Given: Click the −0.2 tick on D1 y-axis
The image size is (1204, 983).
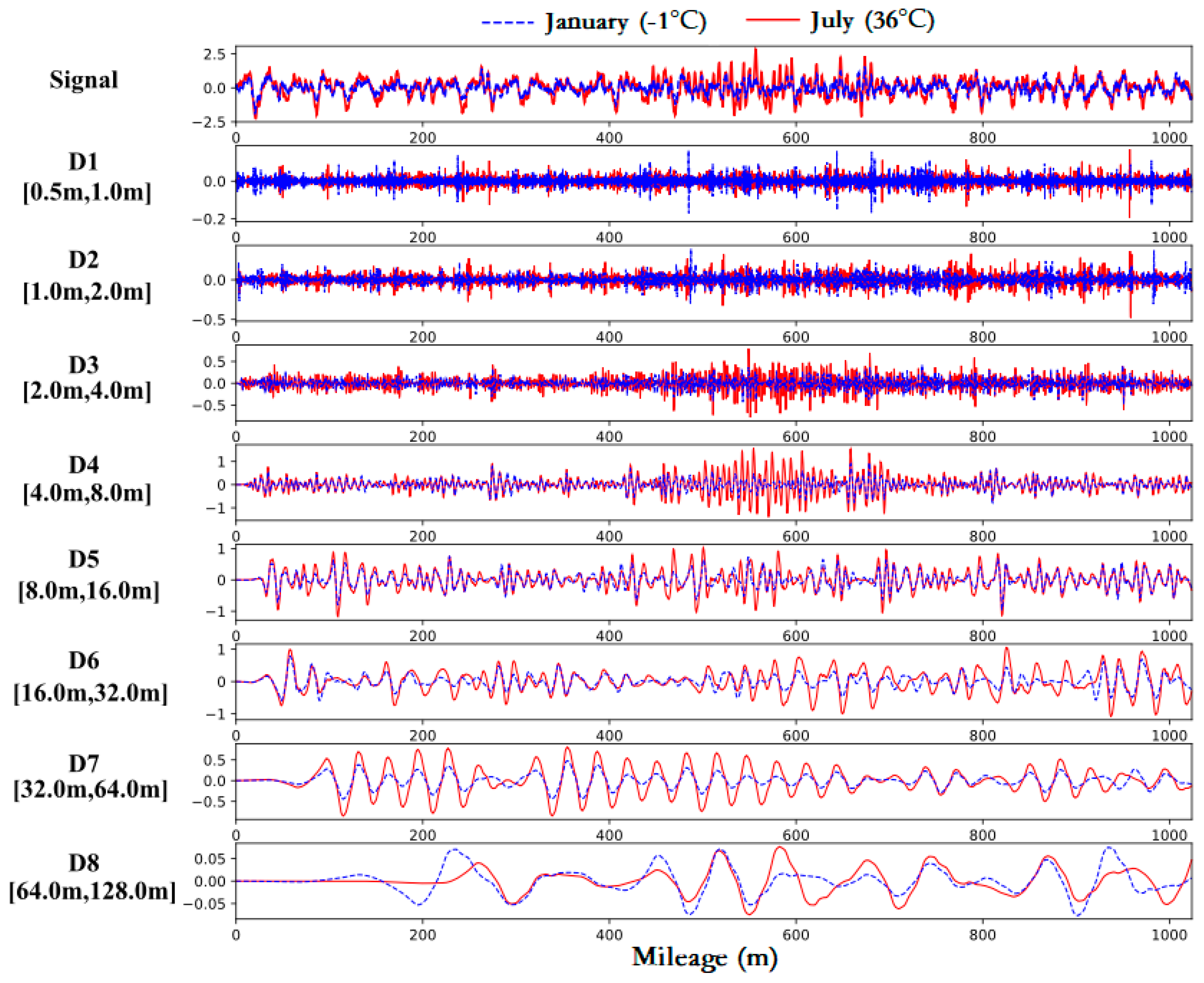Looking at the screenshot, I should [x=209, y=219].
